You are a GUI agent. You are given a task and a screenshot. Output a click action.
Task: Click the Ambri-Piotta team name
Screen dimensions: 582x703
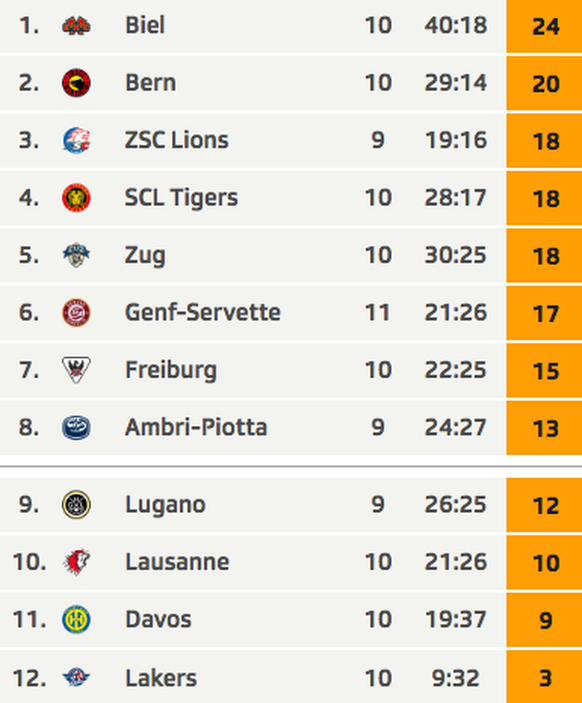coord(196,427)
